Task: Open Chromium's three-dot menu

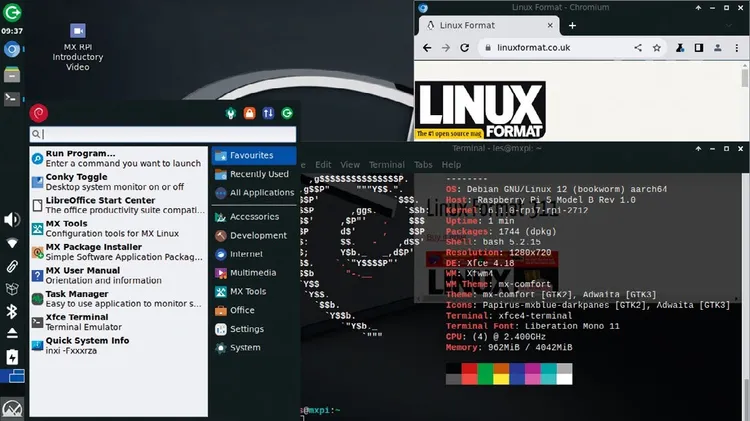Action: (737, 48)
